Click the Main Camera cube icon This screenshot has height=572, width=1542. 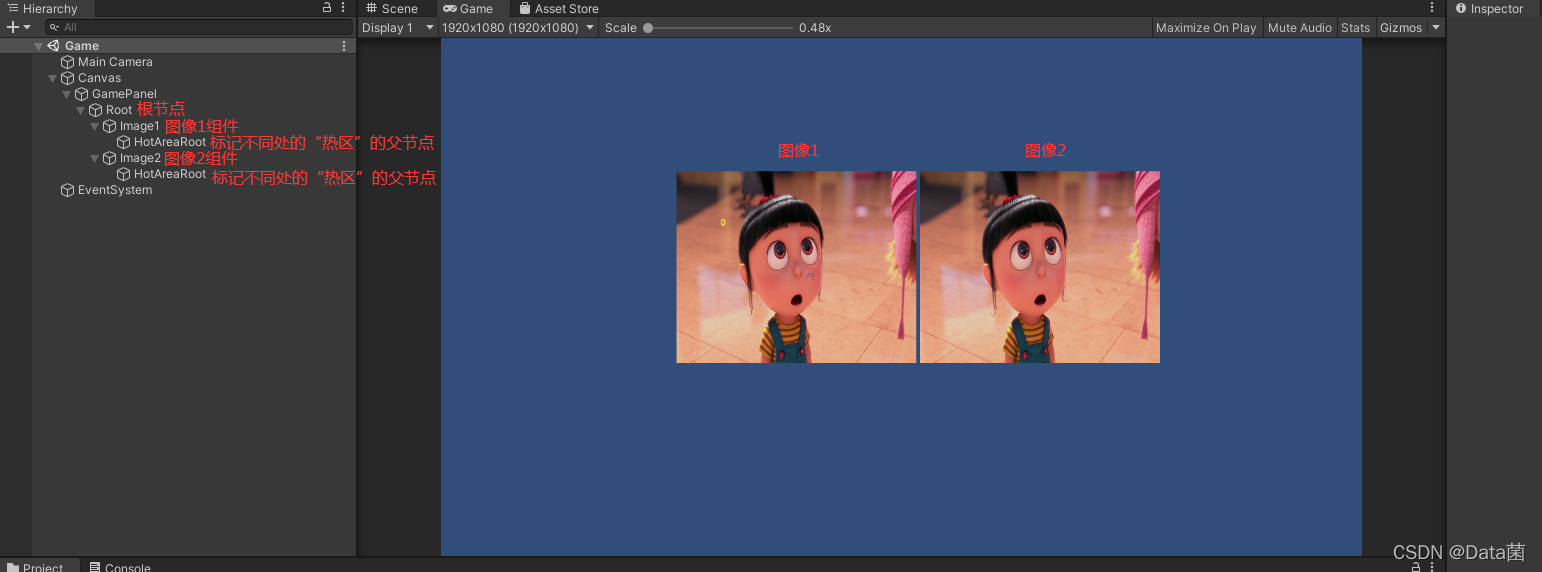click(67, 62)
